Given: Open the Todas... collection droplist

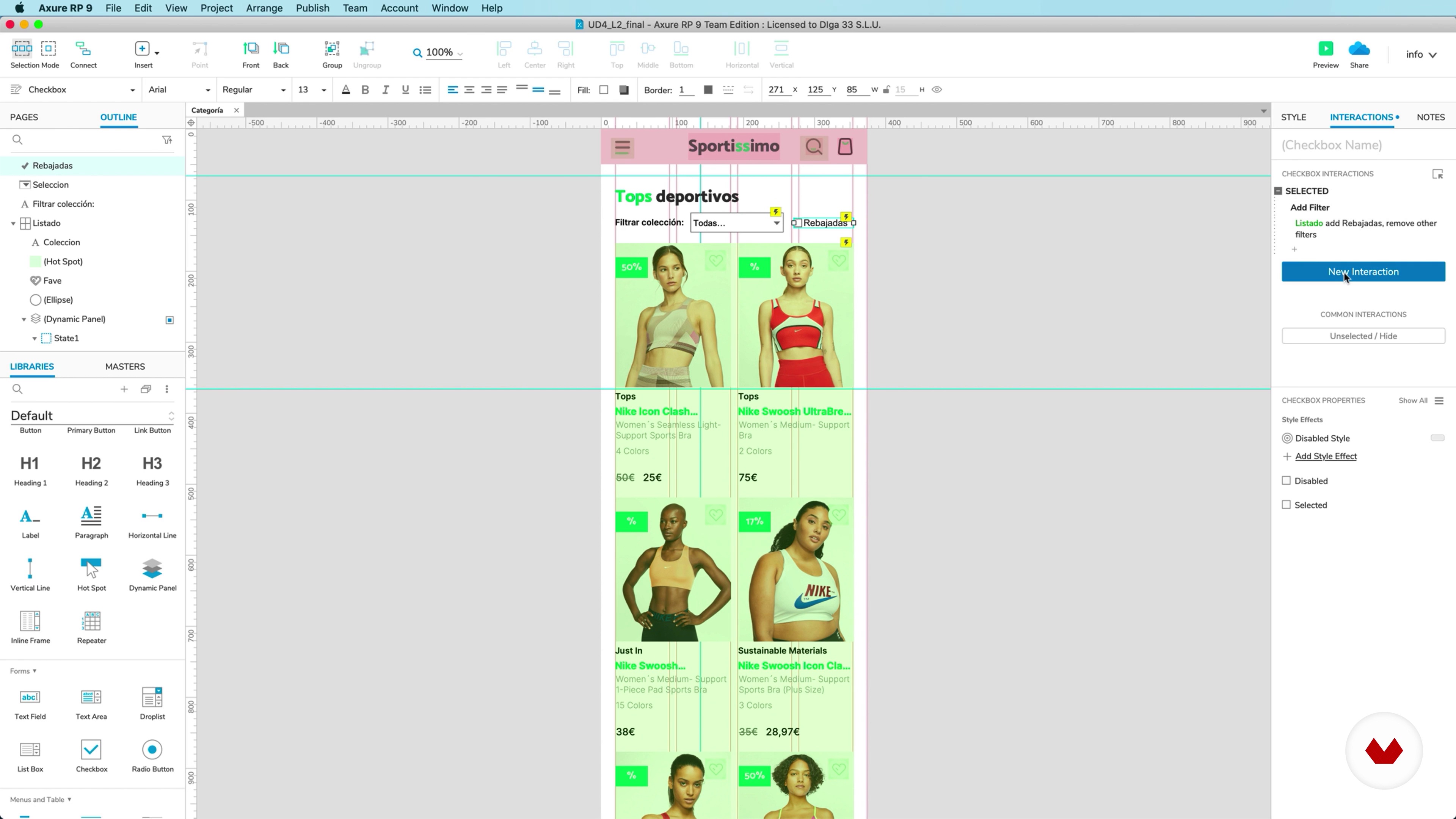Looking at the screenshot, I should pyautogui.click(x=736, y=223).
